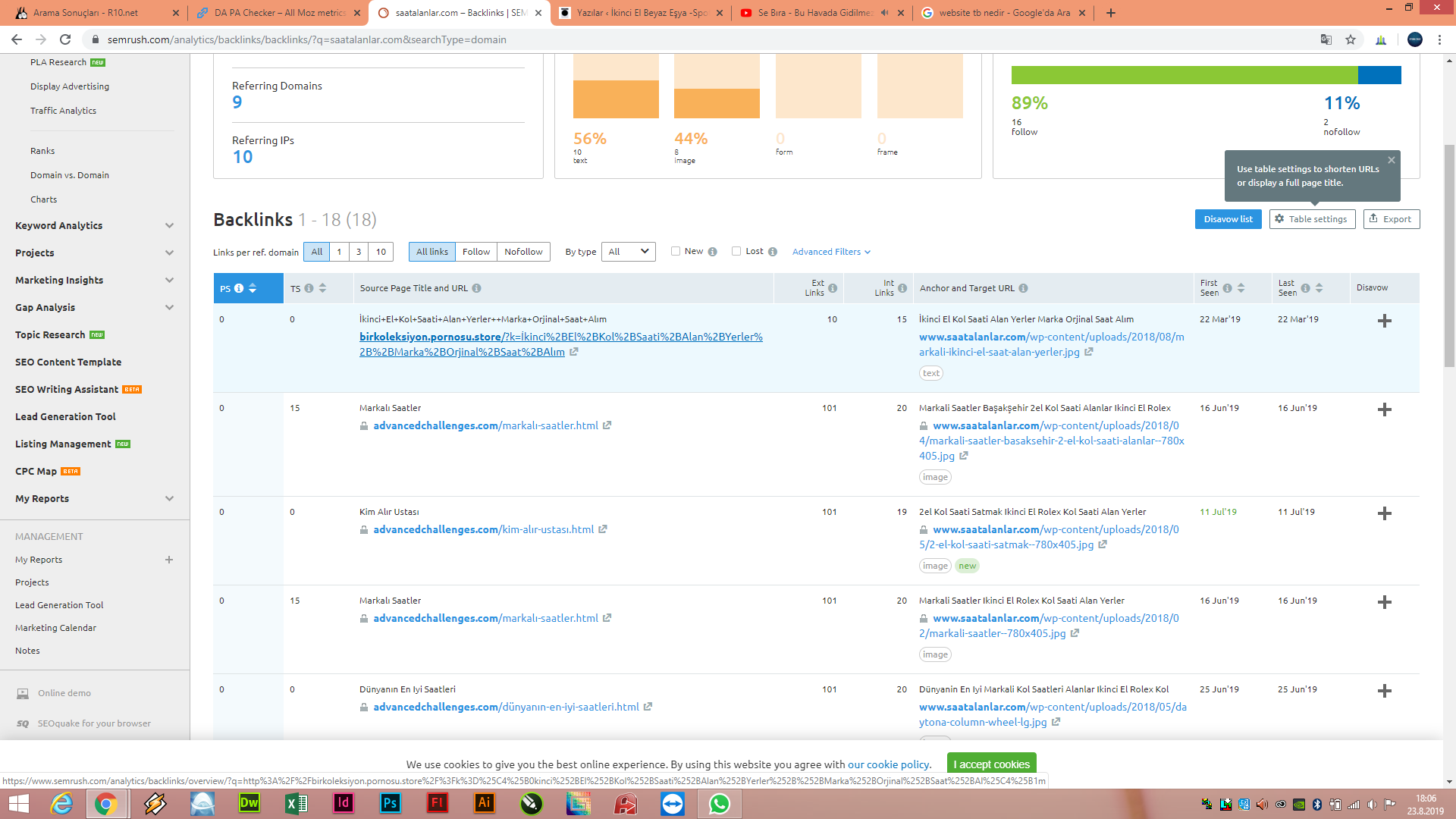Click the info icon next to TS column
Screen dimensions: 1456x819
309,288
